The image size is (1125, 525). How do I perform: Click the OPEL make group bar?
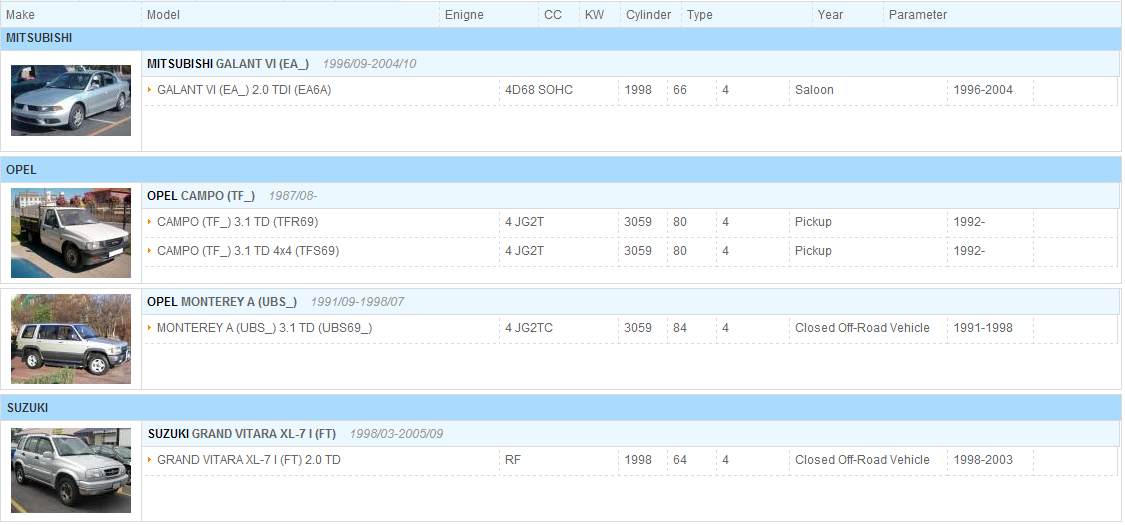tap(560, 170)
